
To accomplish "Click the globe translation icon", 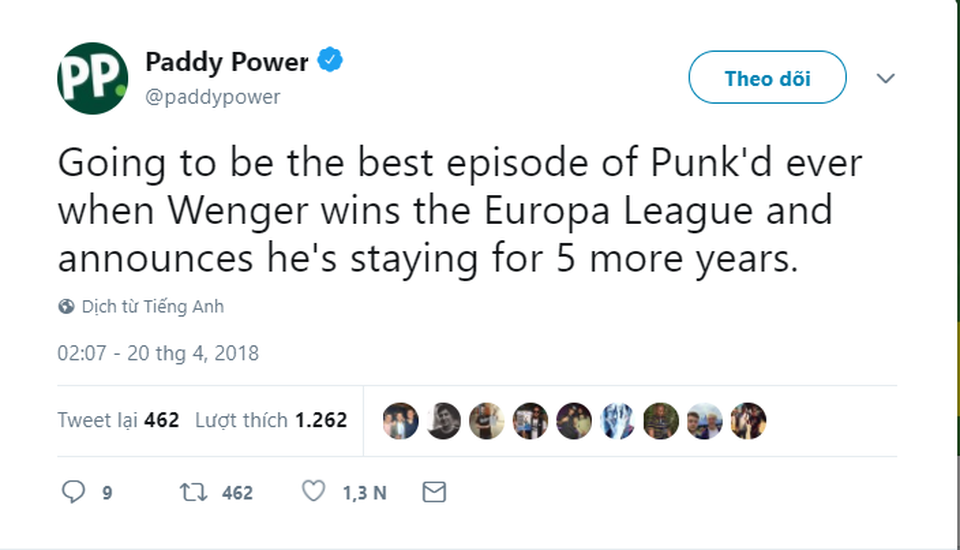I will click(66, 307).
